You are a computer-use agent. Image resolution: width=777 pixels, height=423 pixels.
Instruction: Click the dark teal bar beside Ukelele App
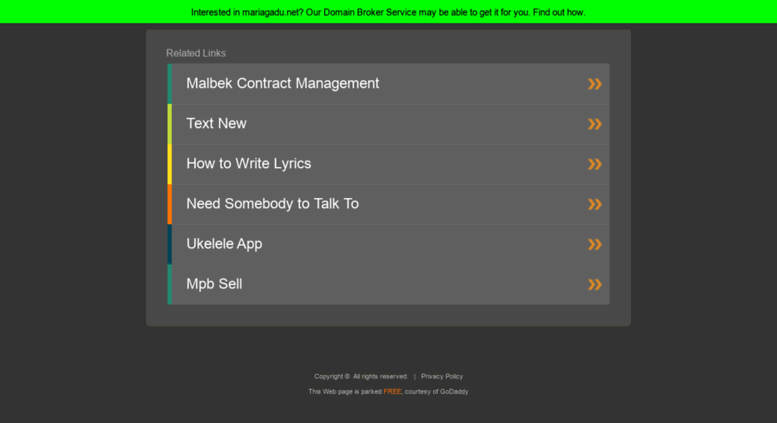tap(169, 244)
